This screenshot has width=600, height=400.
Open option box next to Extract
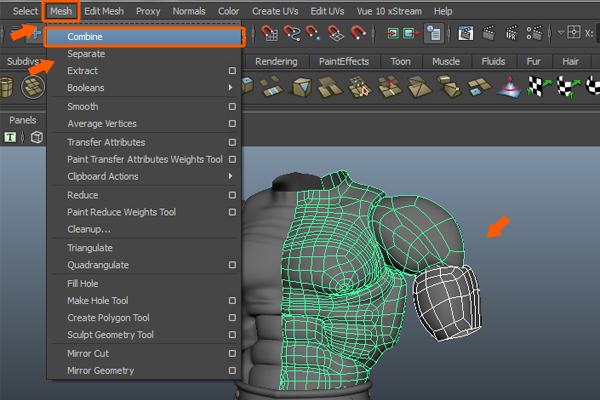click(232, 71)
